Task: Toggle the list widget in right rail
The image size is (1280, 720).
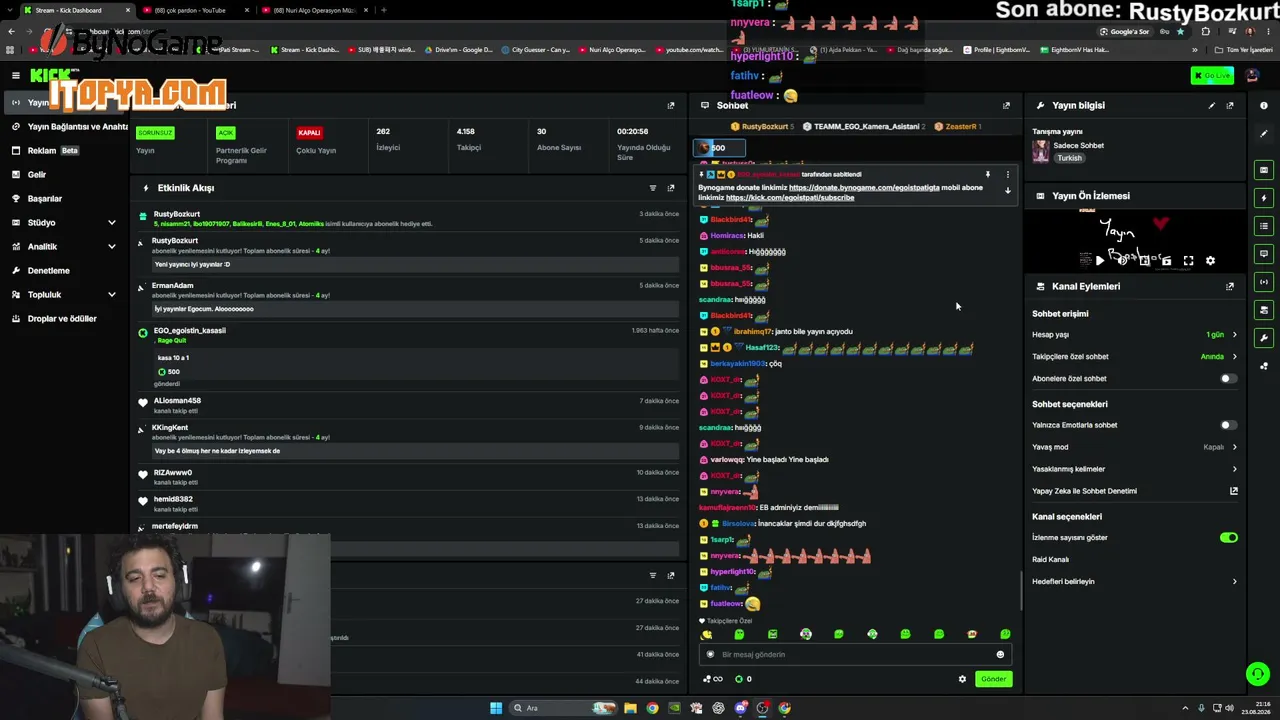Action: point(1264,226)
